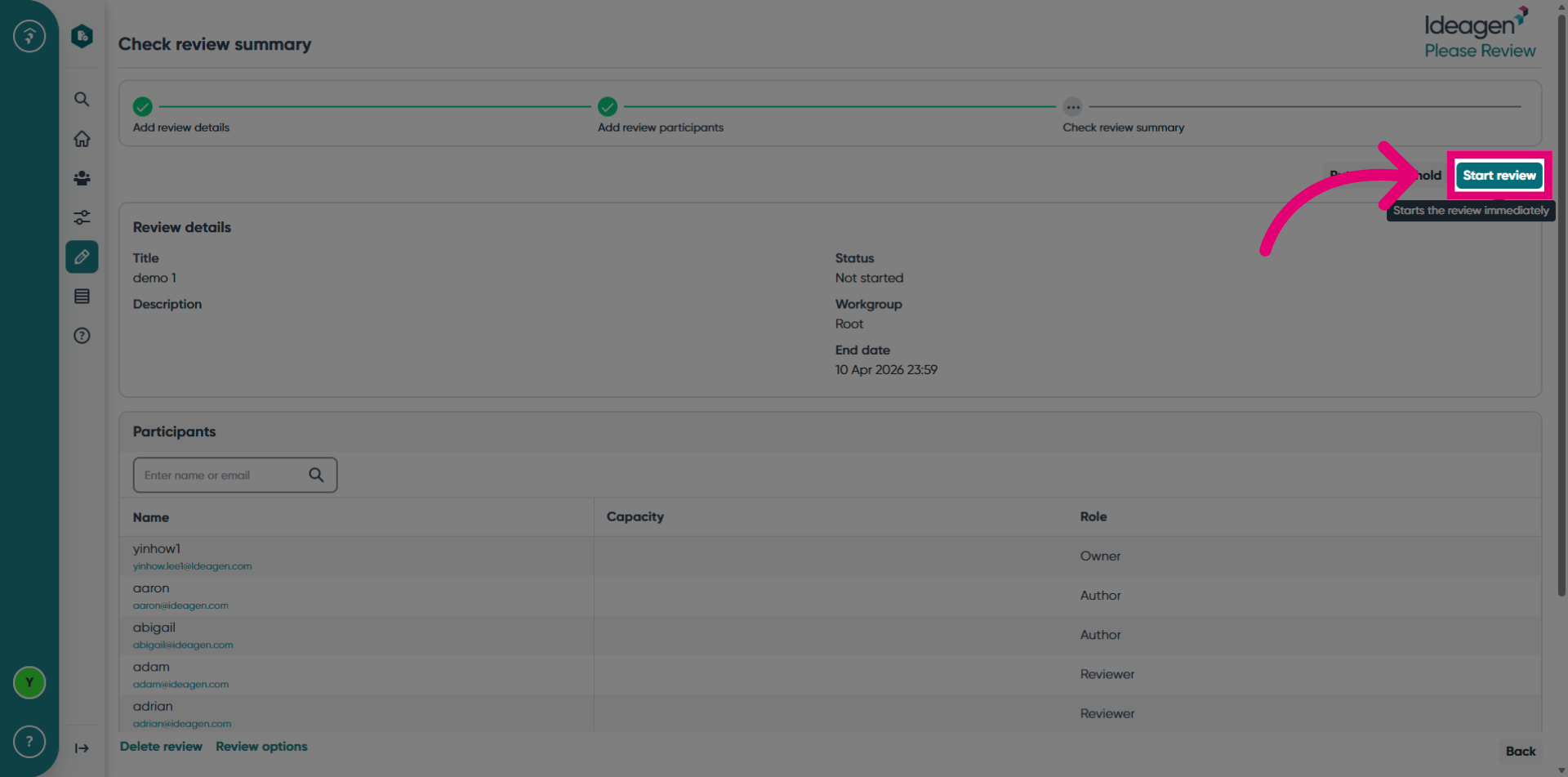
Task: Open Review options
Action: click(261, 747)
